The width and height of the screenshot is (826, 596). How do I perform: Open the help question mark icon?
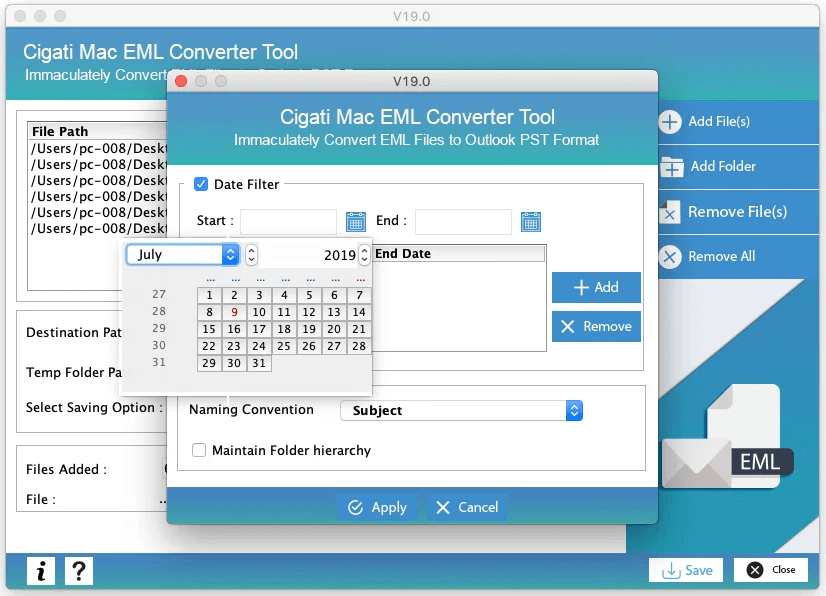click(x=79, y=571)
